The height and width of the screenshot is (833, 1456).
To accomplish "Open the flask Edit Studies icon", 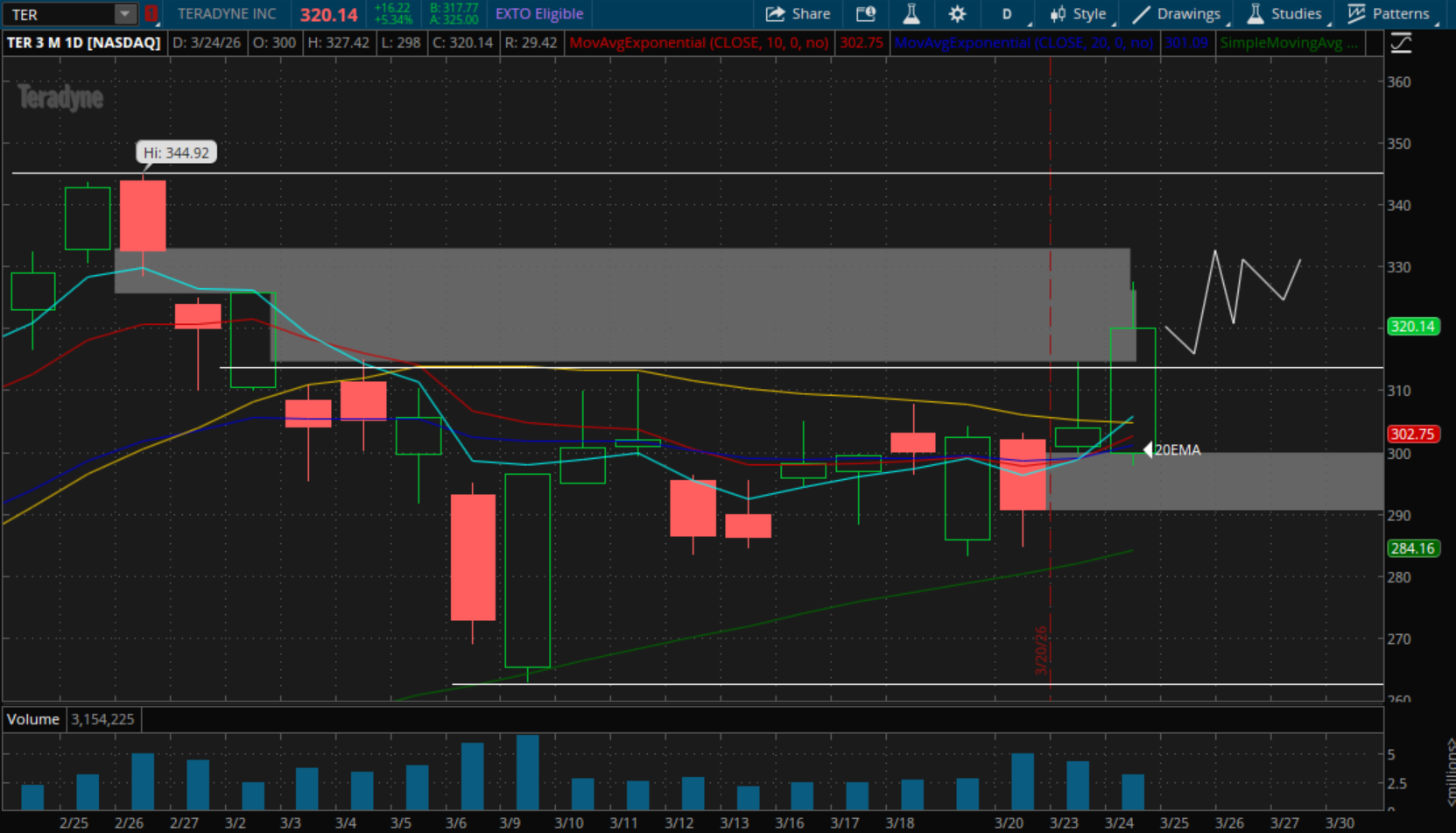I will [x=911, y=14].
